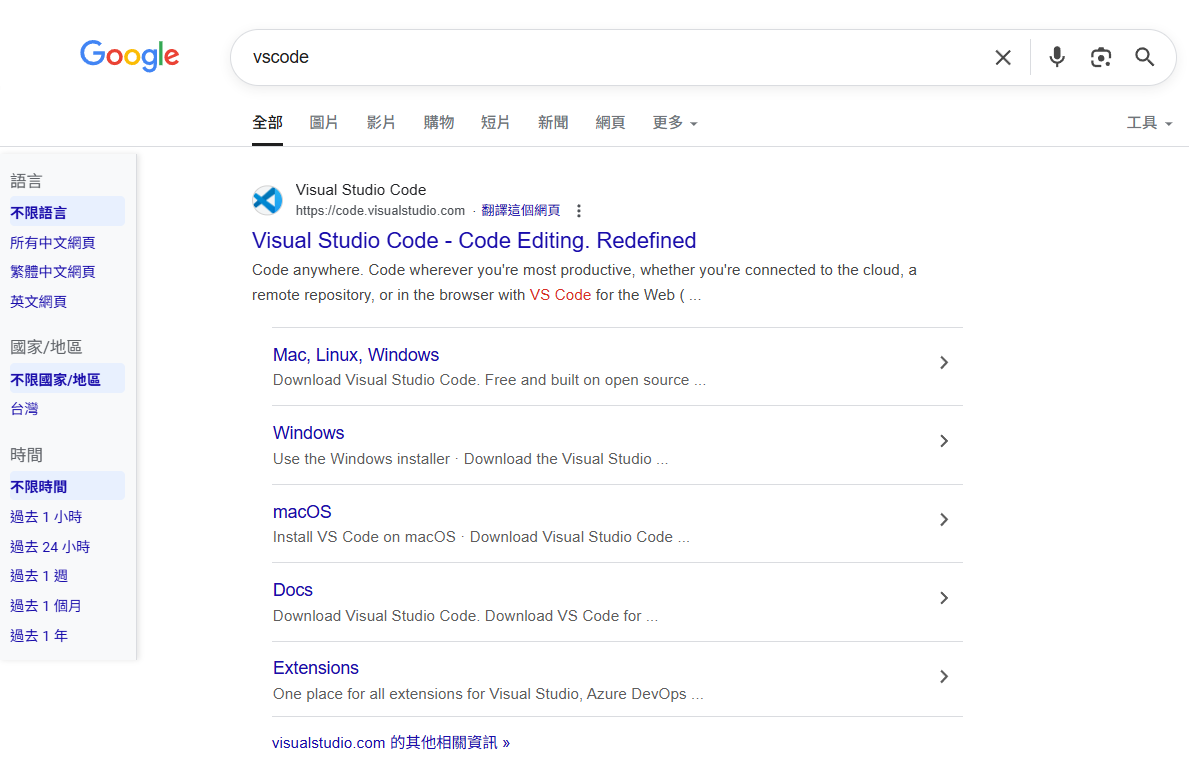Click the One place for all extensions description

(488, 694)
